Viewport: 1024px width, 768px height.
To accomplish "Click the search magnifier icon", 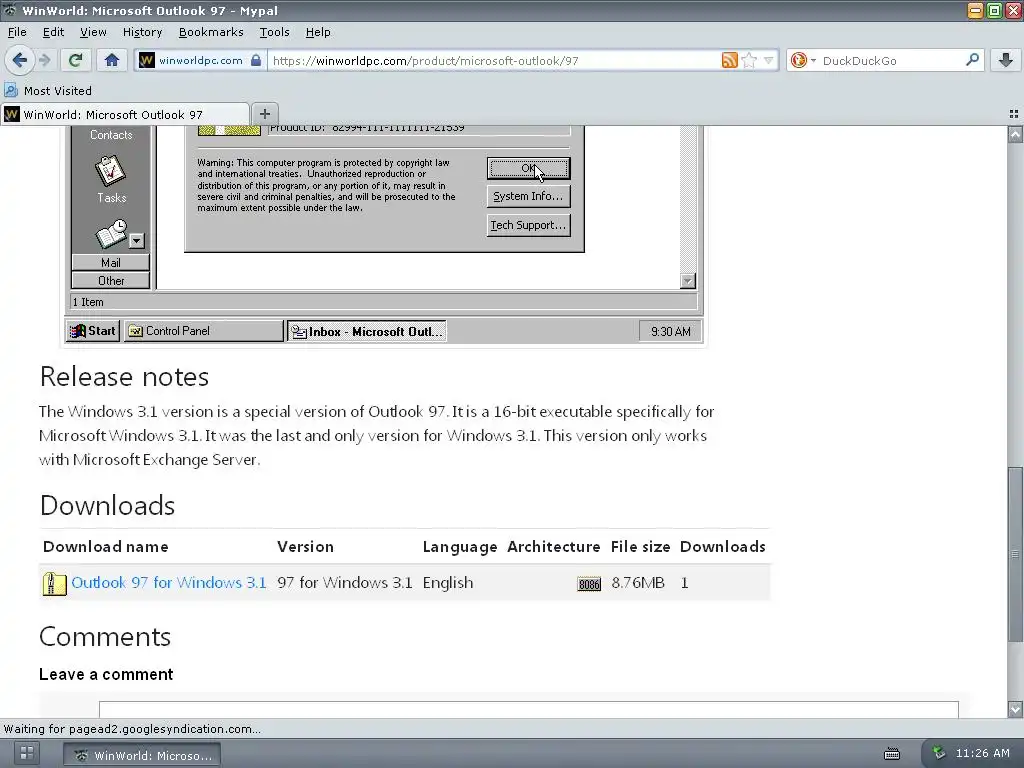I will pos(972,60).
